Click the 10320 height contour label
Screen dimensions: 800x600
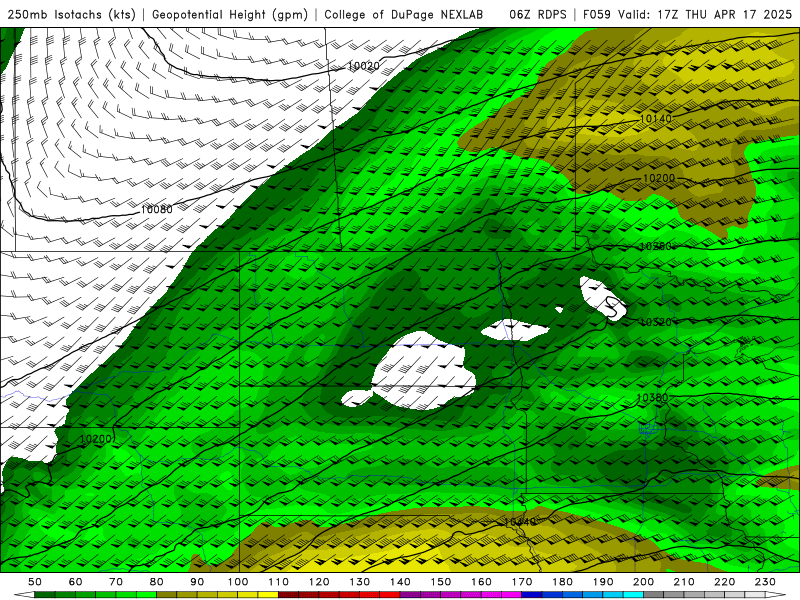(656, 322)
